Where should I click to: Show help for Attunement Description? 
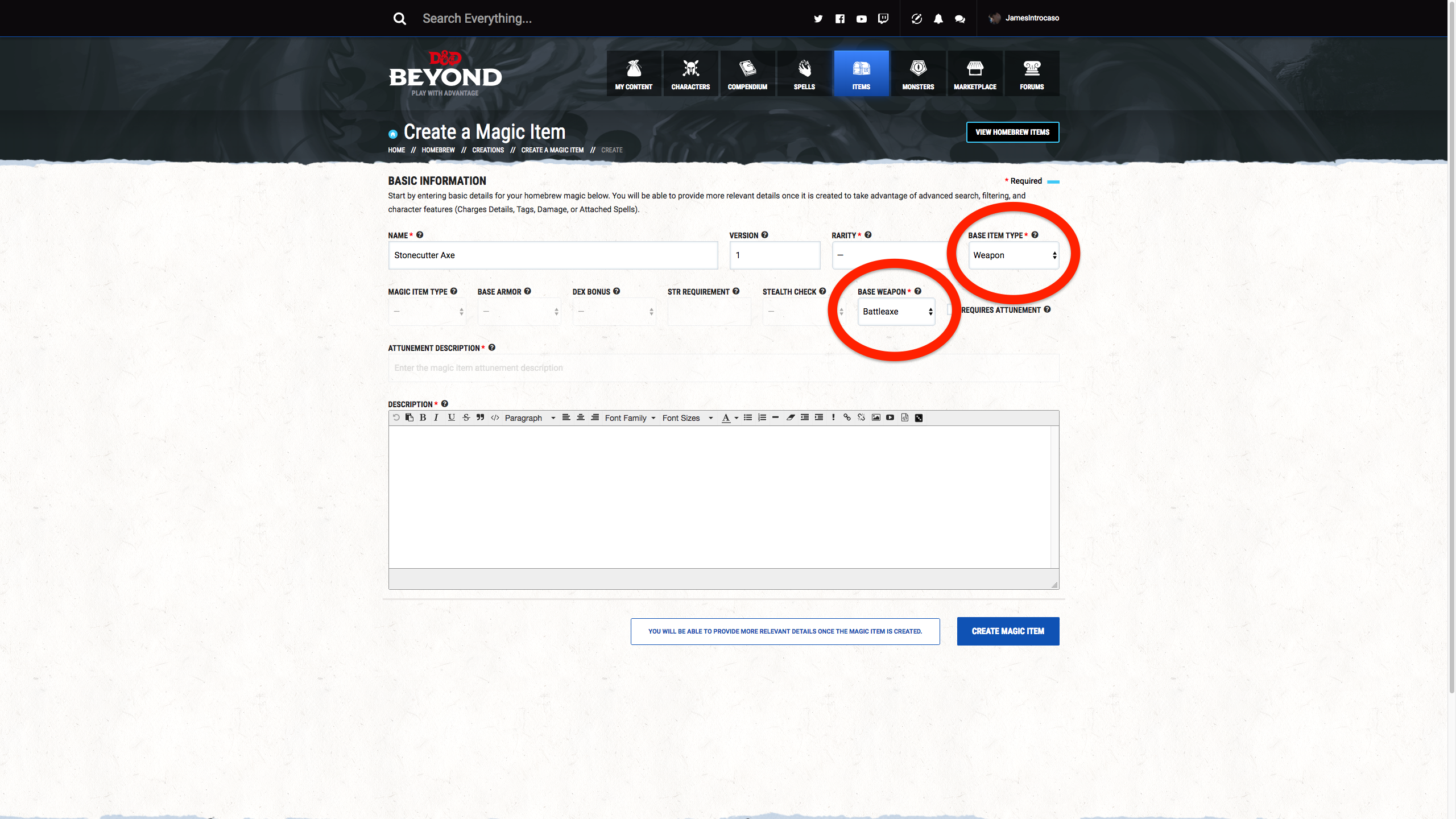click(x=492, y=348)
